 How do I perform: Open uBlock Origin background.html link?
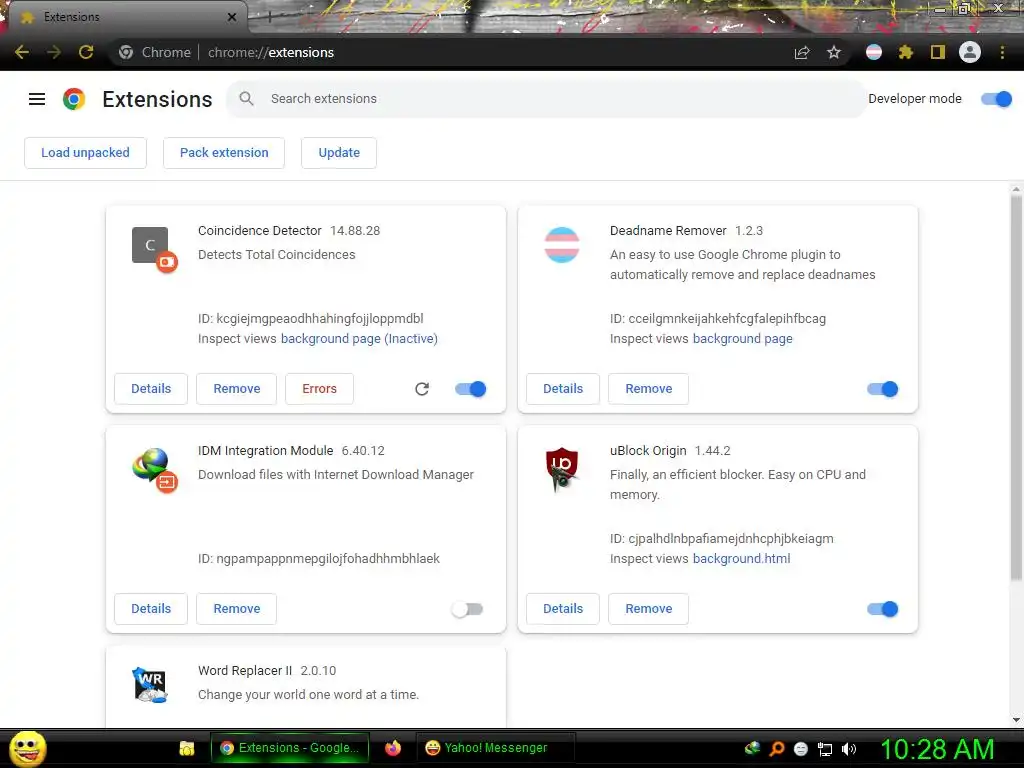(x=741, y=559)
